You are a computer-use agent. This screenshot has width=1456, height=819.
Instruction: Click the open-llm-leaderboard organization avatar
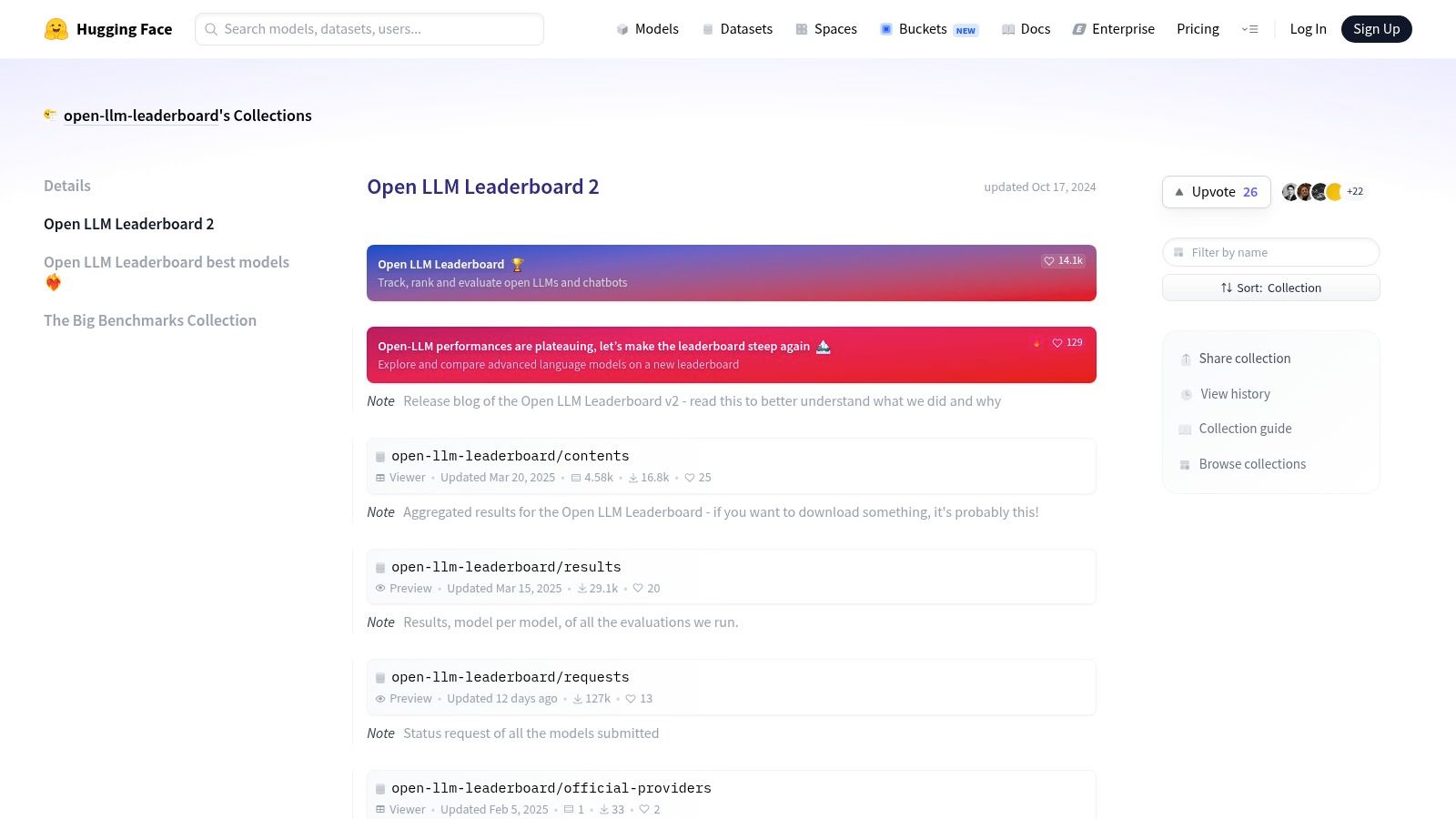(50, 115)
